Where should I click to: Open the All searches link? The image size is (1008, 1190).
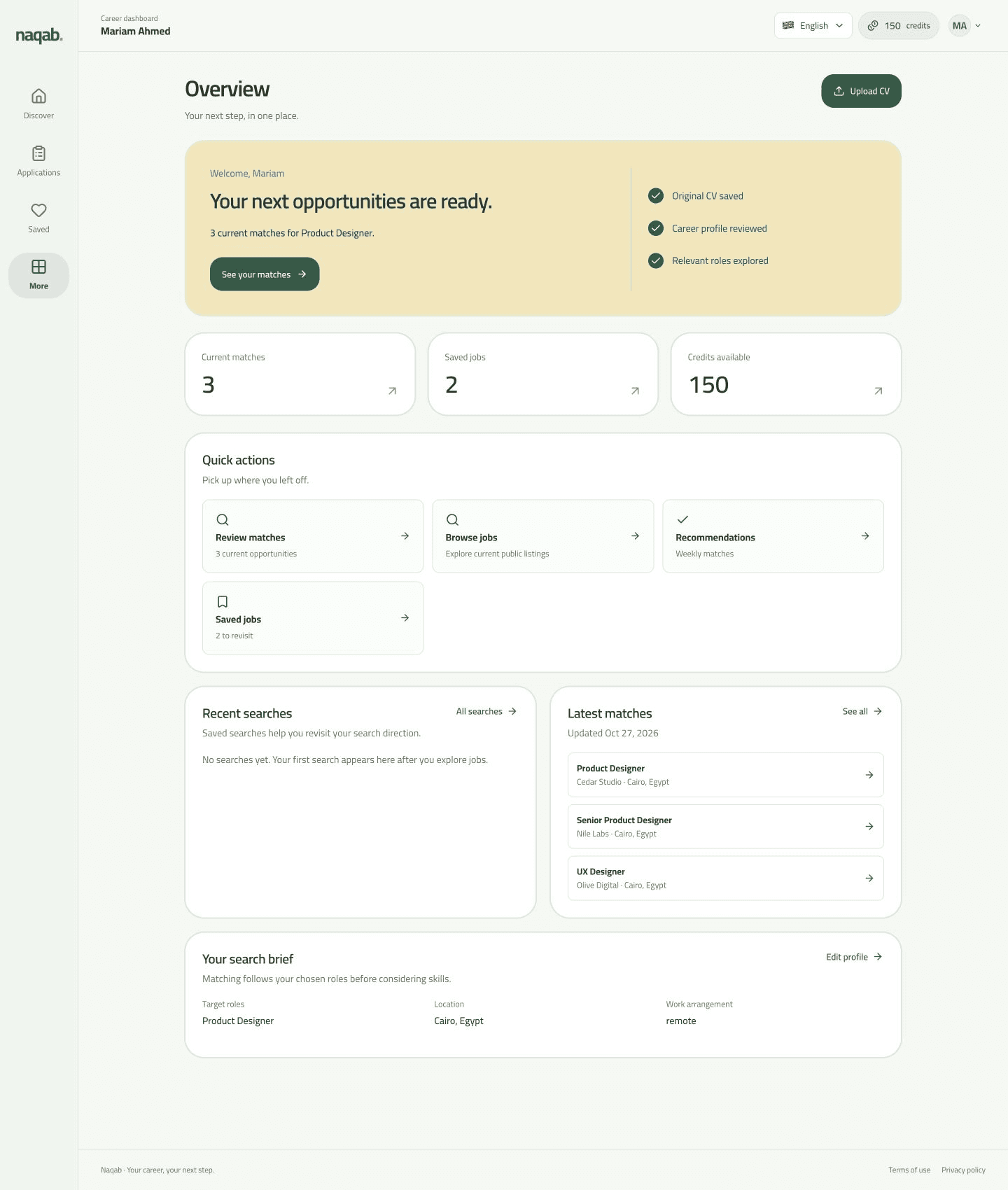tap(486, 711)
